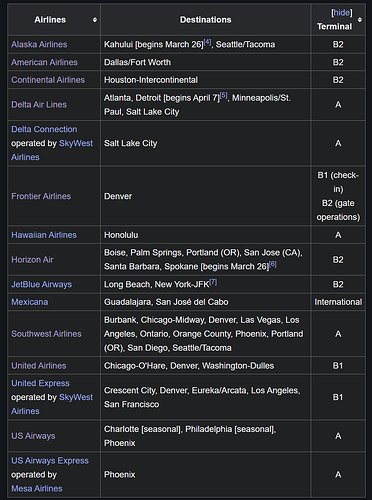Open the Mesa Airlines link

coord(37,489)
